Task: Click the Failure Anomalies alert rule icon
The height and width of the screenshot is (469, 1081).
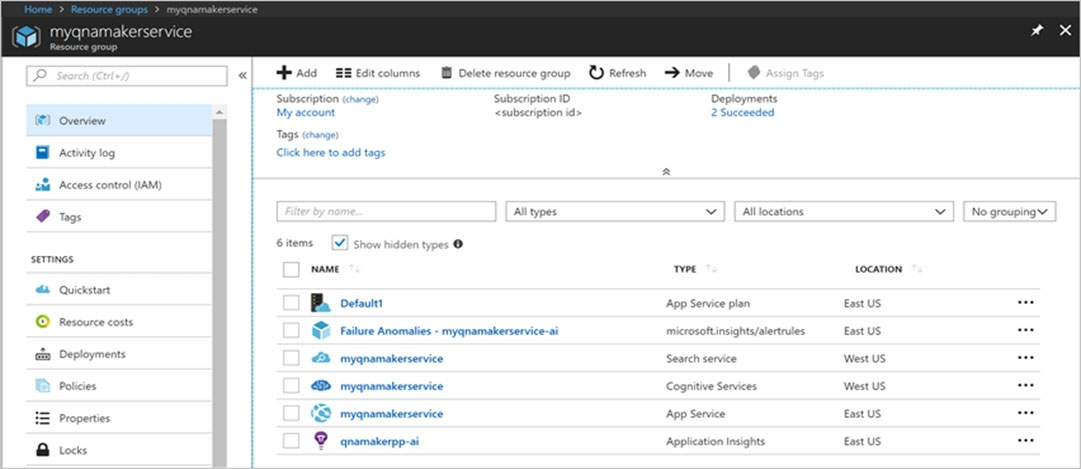Action: 321,330
